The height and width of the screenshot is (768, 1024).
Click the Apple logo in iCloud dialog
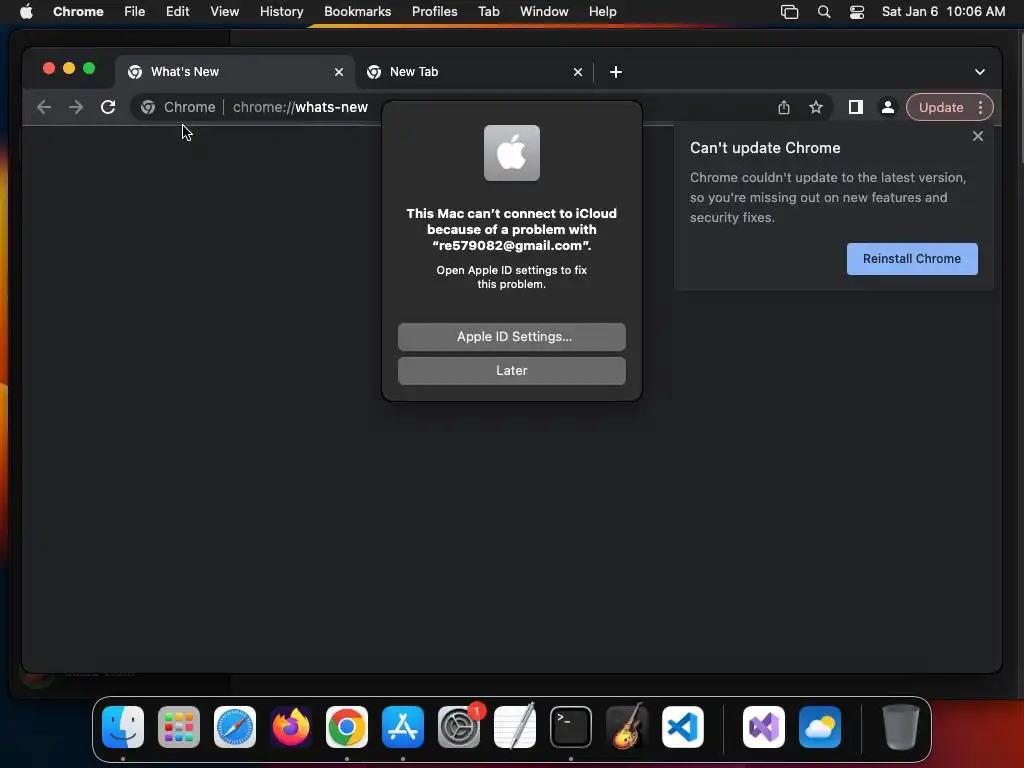tap(511, 153)
